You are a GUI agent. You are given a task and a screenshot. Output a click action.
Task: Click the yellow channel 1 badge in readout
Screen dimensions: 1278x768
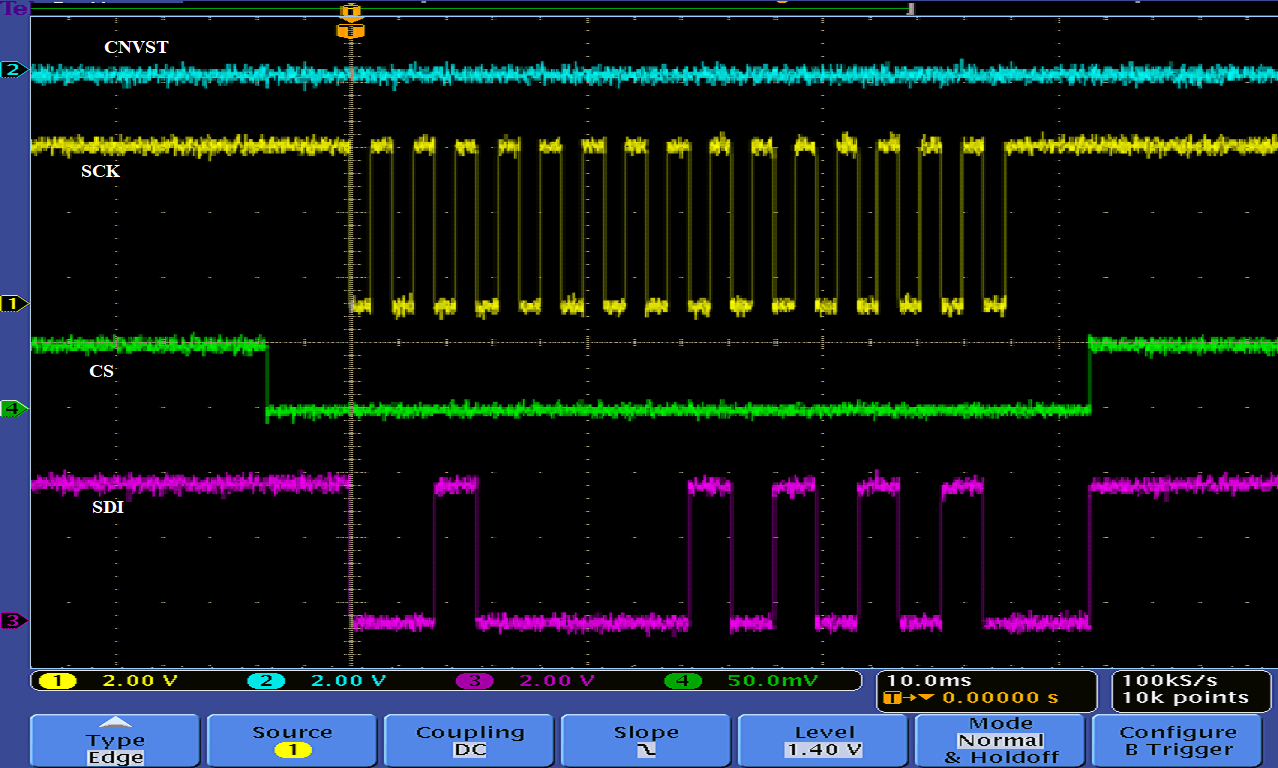point(59,681)
